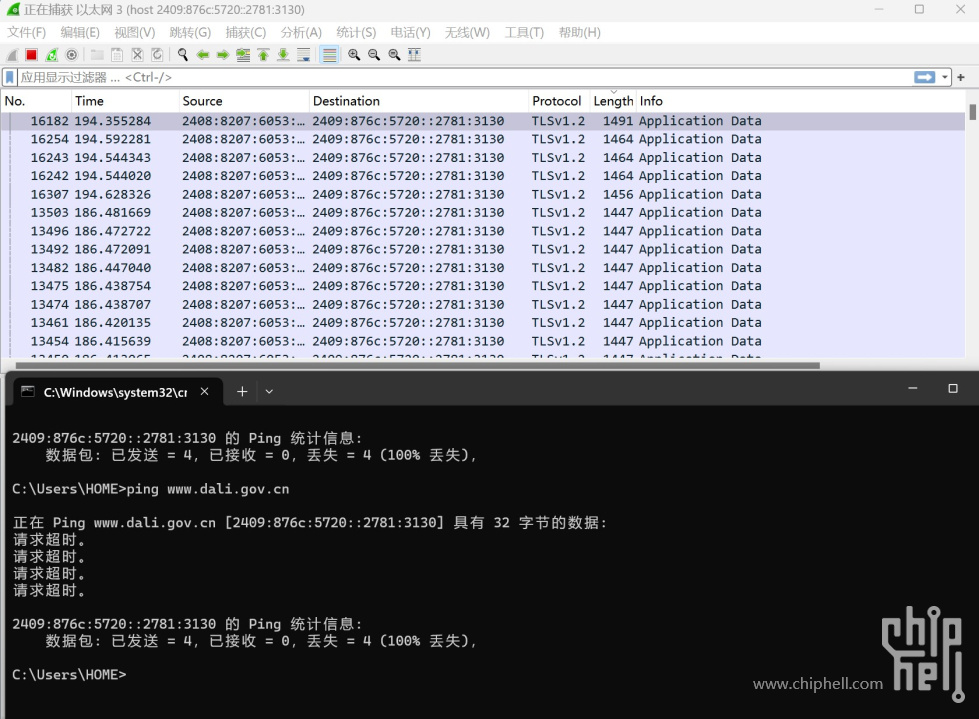
Task: Select packet number 16254
Action: (483, 139)
